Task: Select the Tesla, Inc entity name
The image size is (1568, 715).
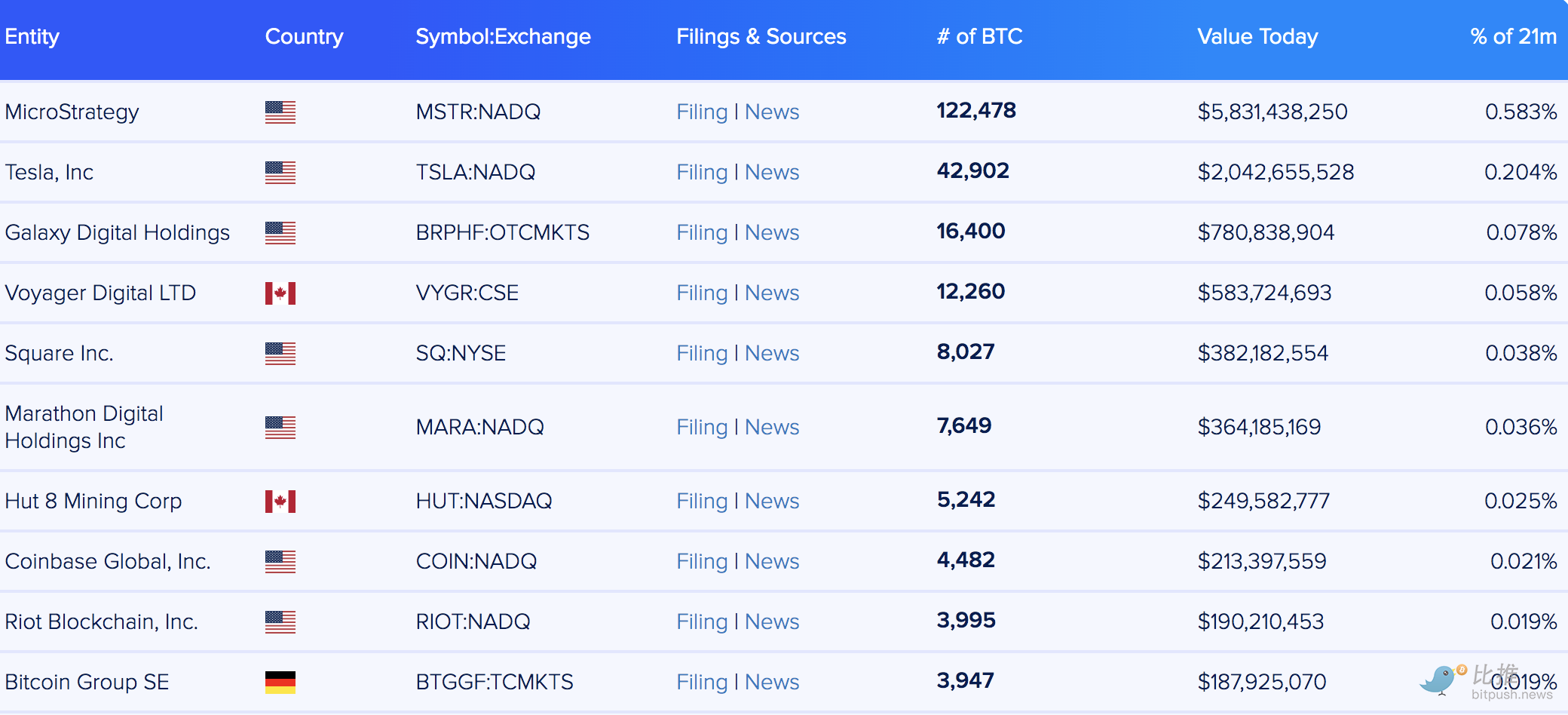Action: click(x=49, y=172)
